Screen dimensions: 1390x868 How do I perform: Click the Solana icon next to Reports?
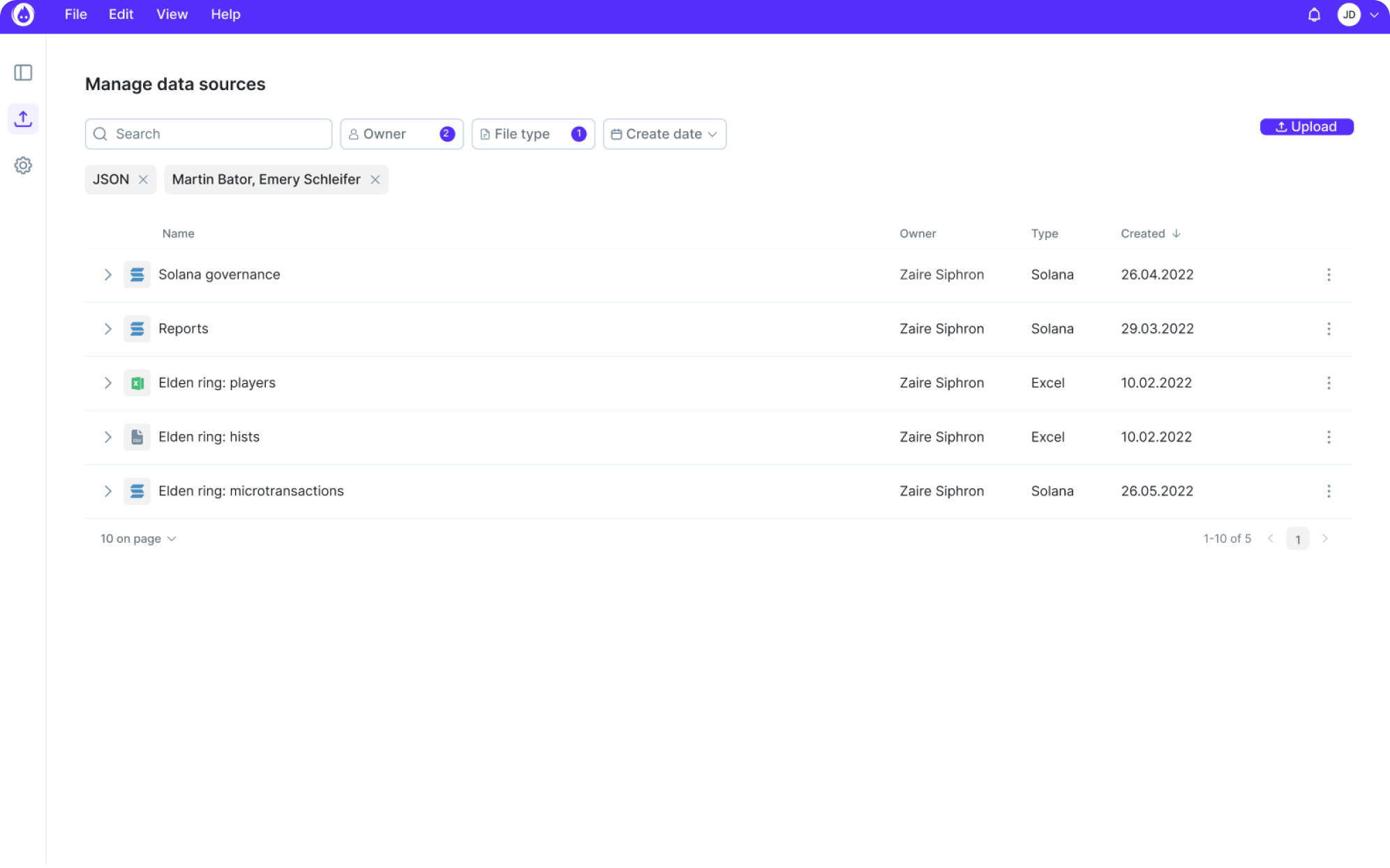pyautogui.click(x=137, y=329)
